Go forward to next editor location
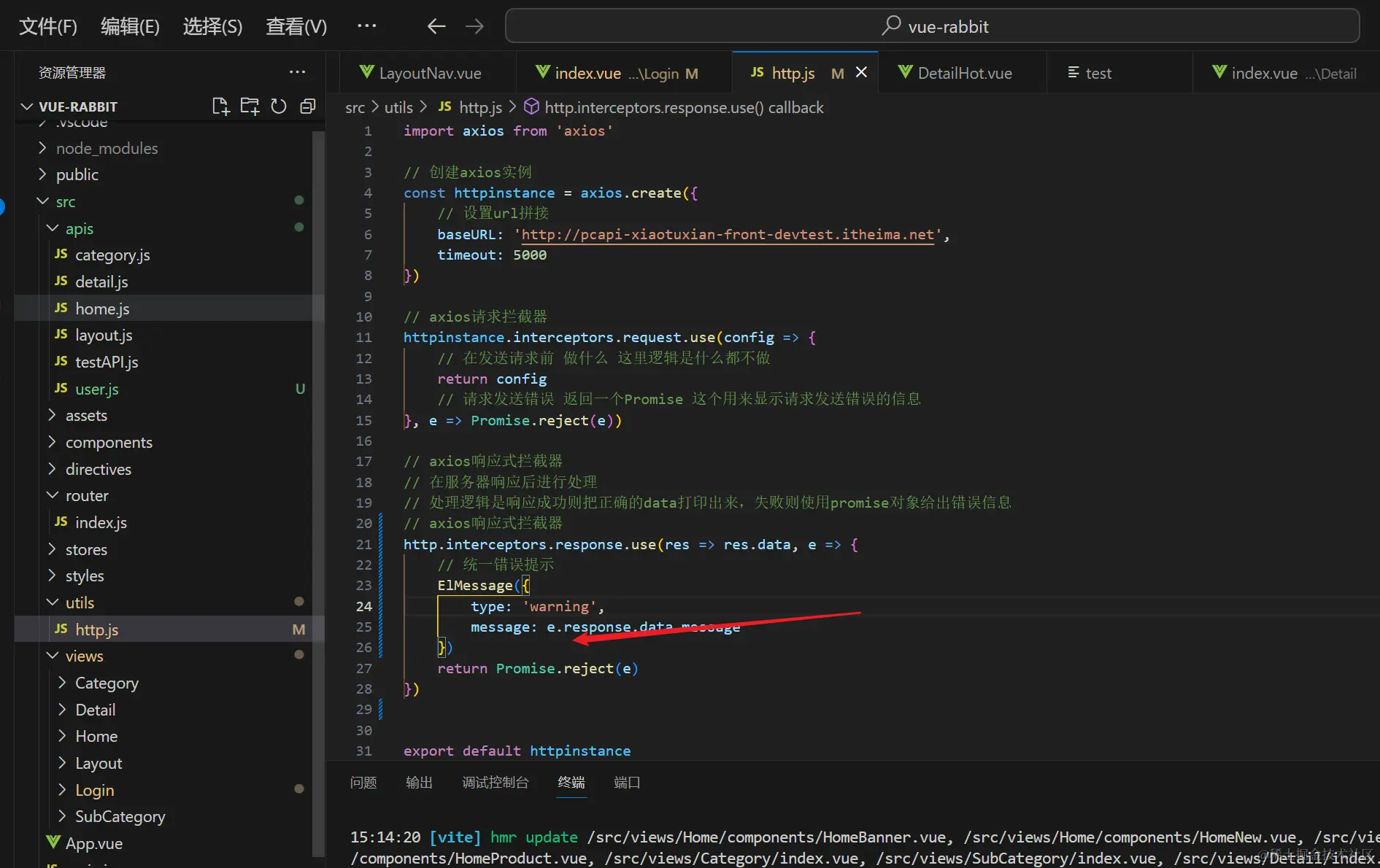Screen dimensions: 1380x868 tap(474, 27)
